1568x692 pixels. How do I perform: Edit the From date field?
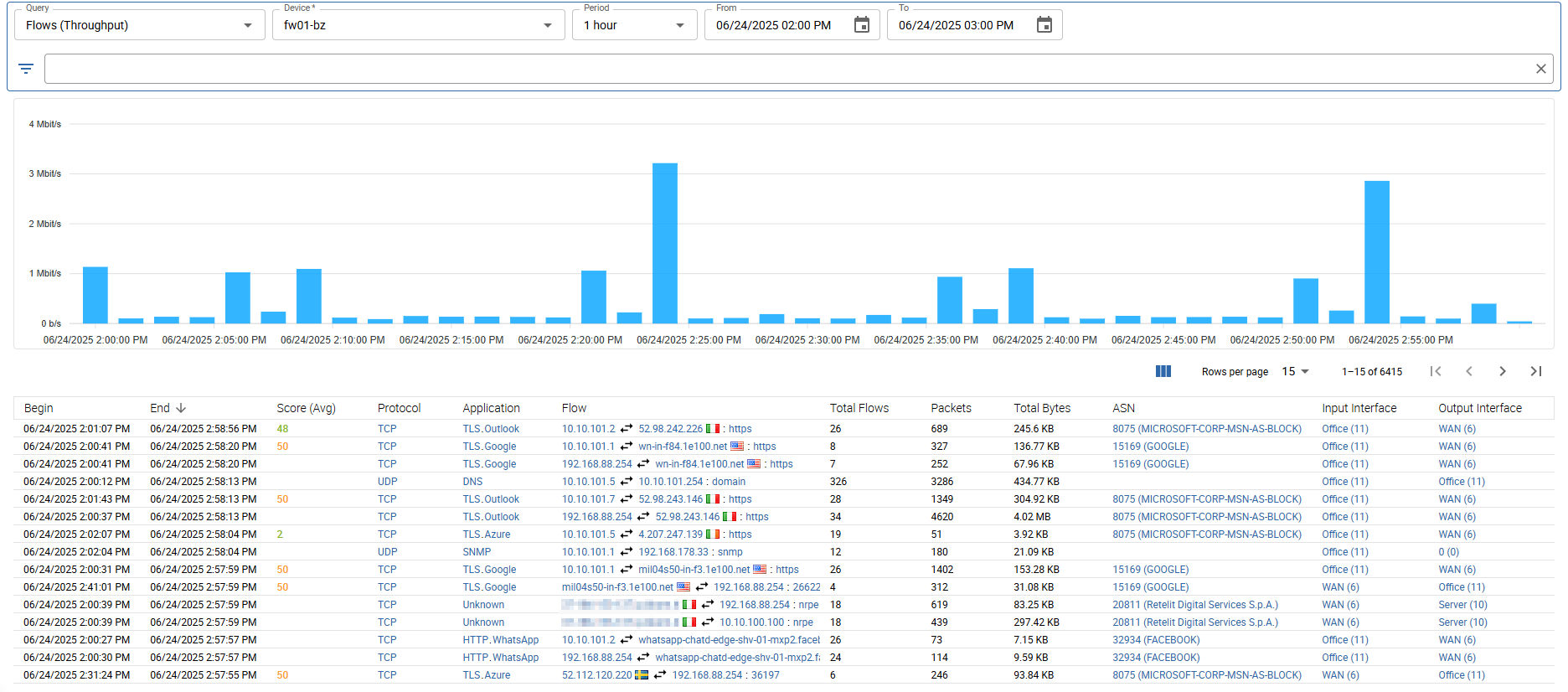[773, 25]
